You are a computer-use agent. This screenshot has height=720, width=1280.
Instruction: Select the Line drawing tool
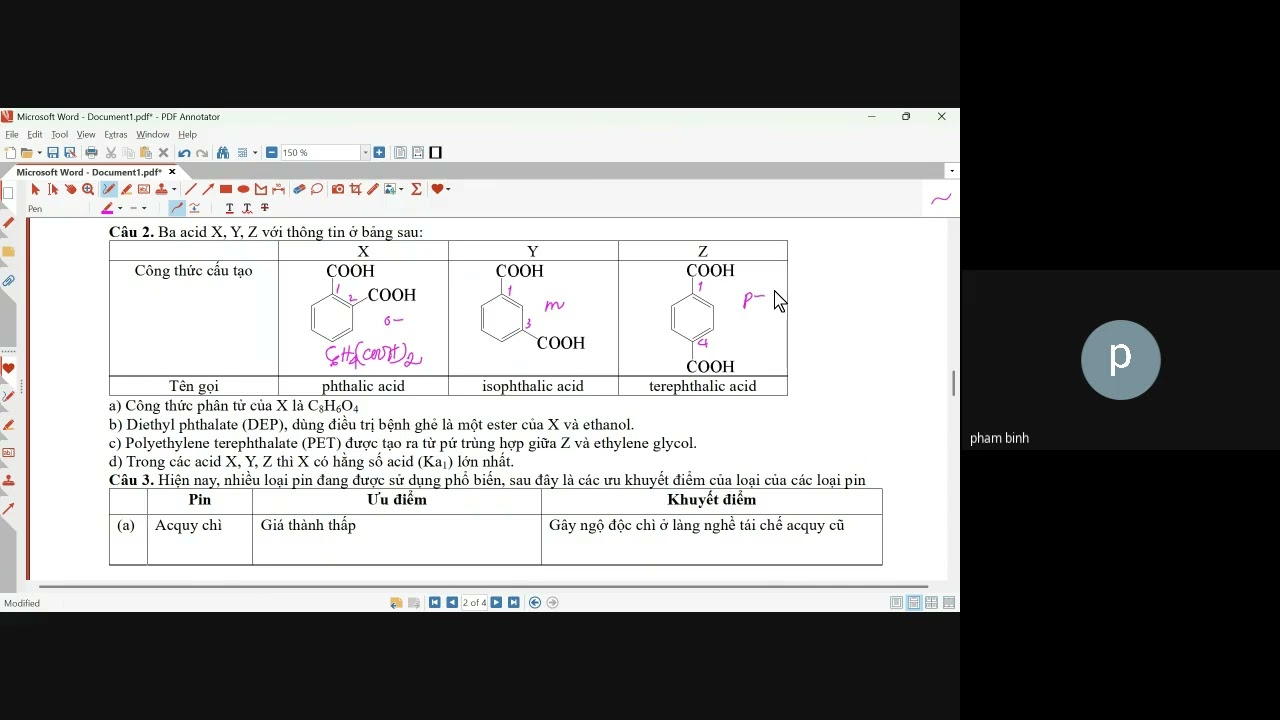pos(191,189)
